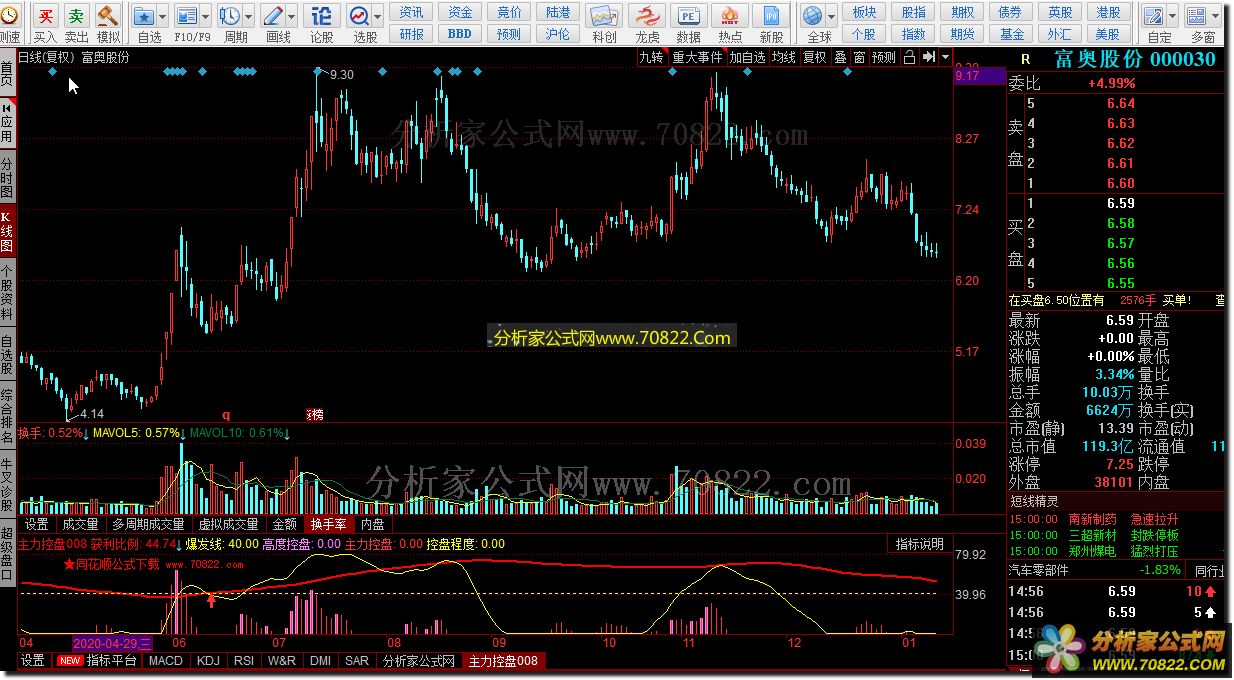Open the 热点 hot topics flame icon

pos(730,17)
